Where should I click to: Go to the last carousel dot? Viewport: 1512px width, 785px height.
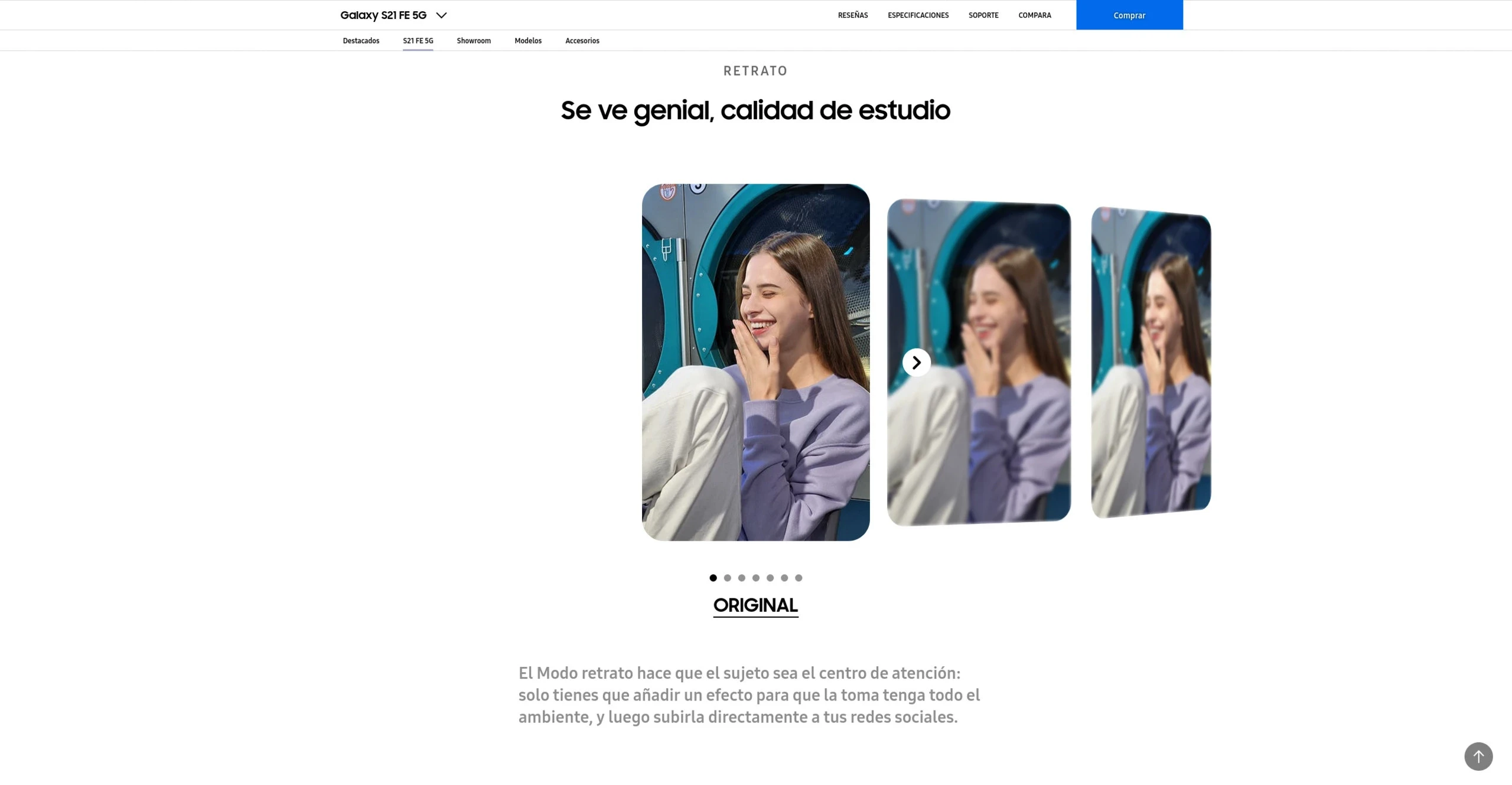[798, 578]
